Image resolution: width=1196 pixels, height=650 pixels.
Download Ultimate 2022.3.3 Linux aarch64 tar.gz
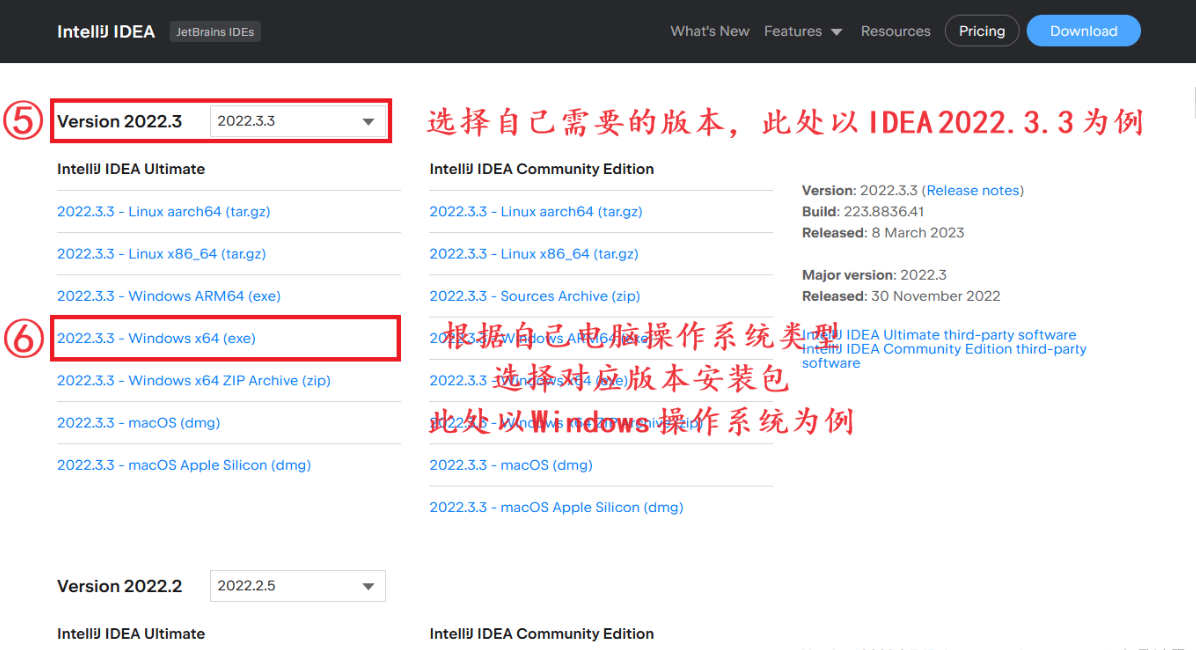[163, 212]
